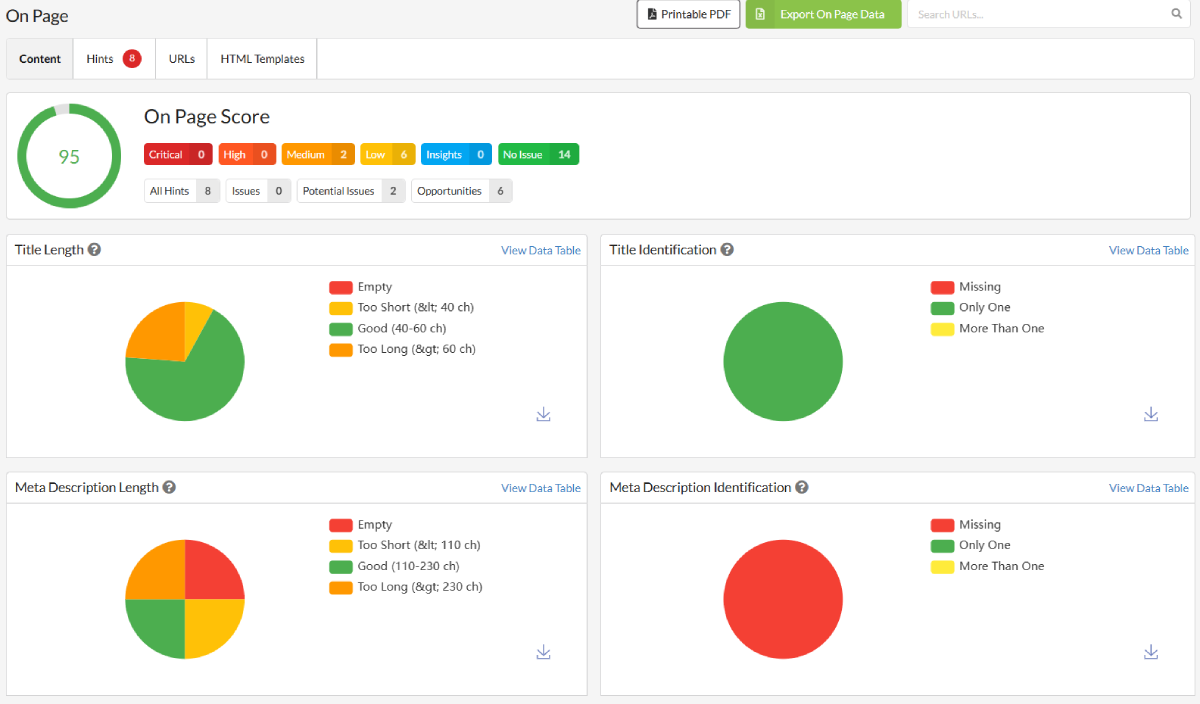Click the search magnifier icon
This screenshot has width=1200, height=704.
point(1177,14)
